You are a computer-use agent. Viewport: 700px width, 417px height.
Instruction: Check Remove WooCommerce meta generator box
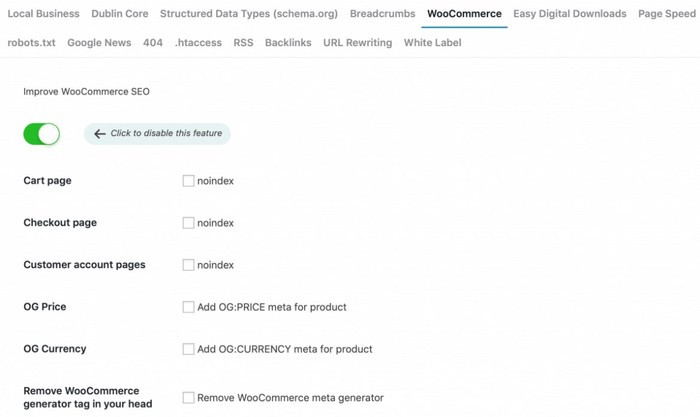coord(188,397)
